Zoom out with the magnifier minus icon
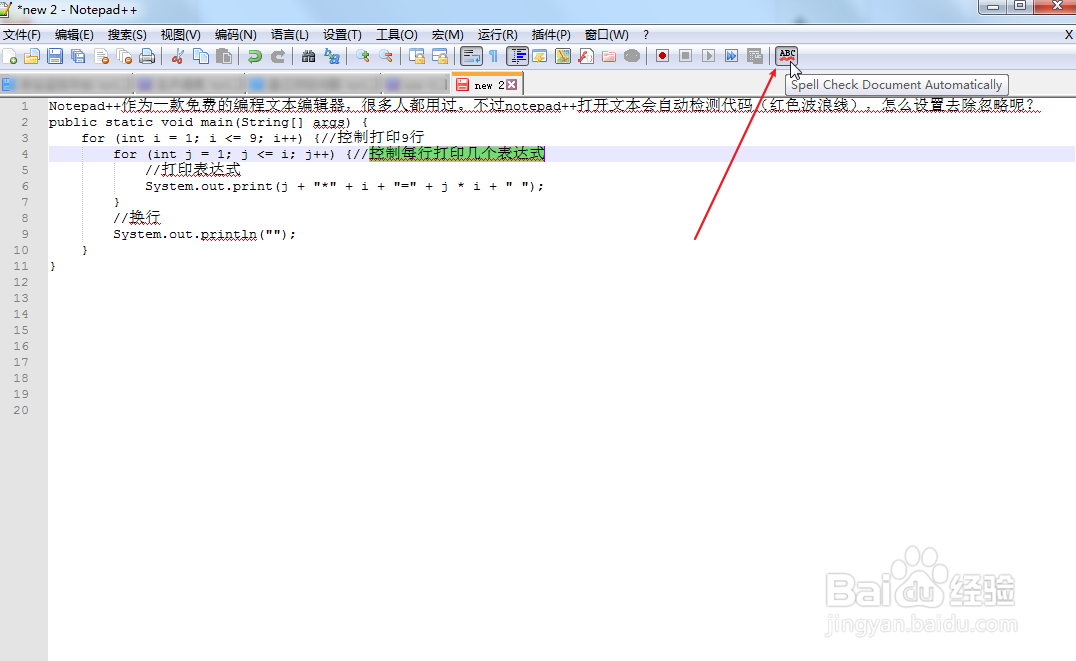1076x661 pixels. (x=386, y=56)
